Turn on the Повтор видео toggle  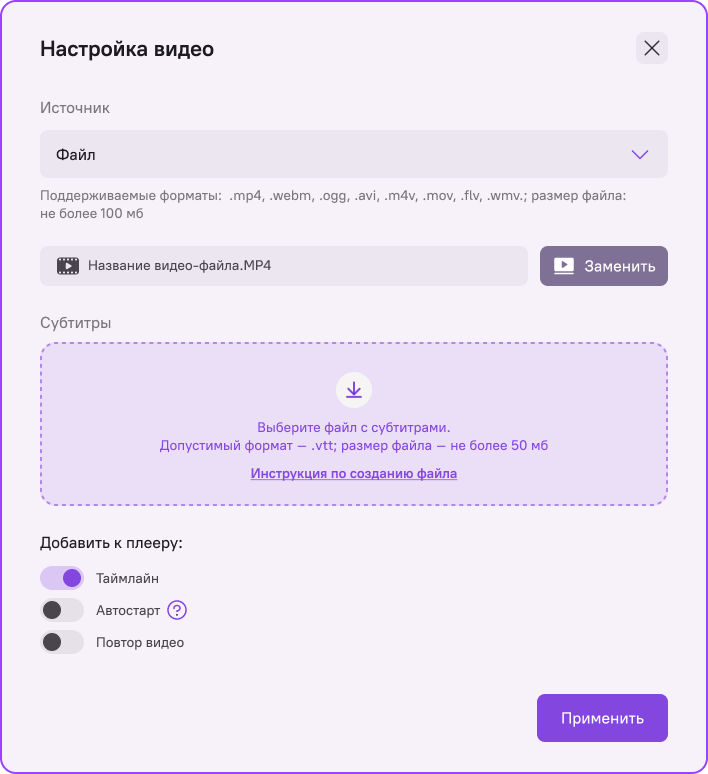(62, 642)
